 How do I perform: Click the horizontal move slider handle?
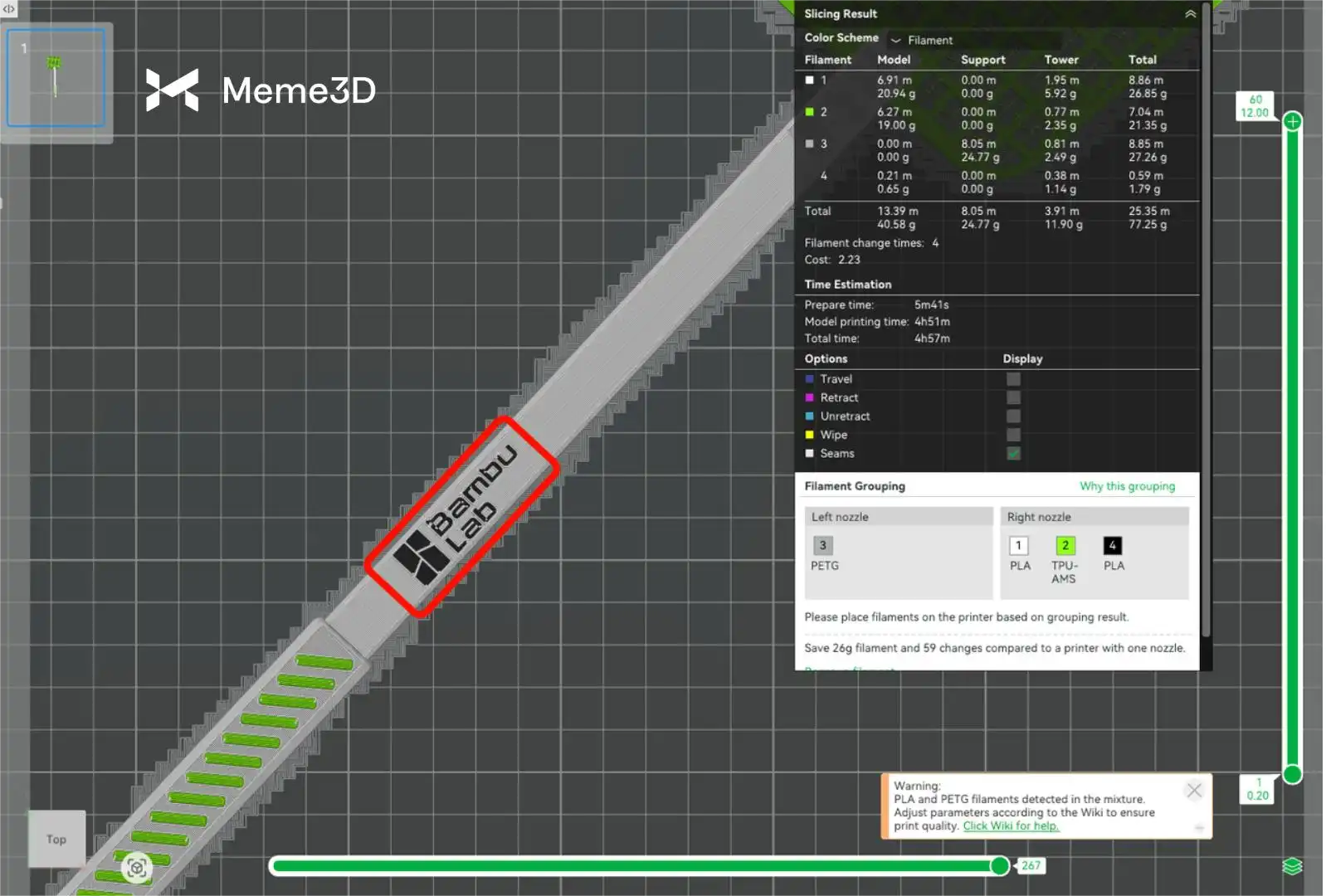[1000, 866]
